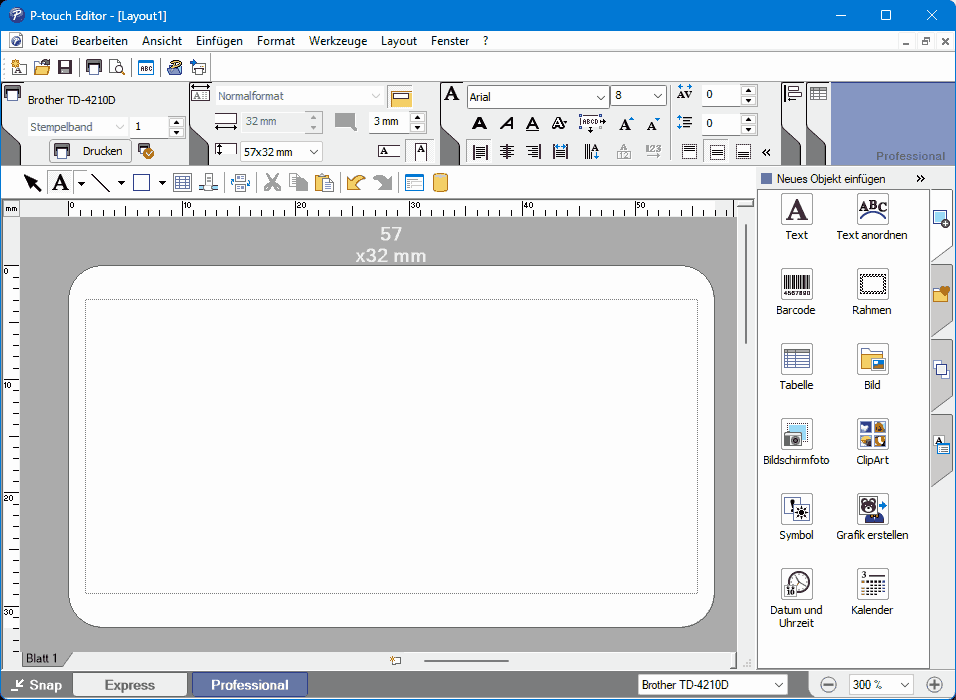This screenshot has height=700, width=956.
Task: Cut selection with the scissors icon
Action: point(272,182)
